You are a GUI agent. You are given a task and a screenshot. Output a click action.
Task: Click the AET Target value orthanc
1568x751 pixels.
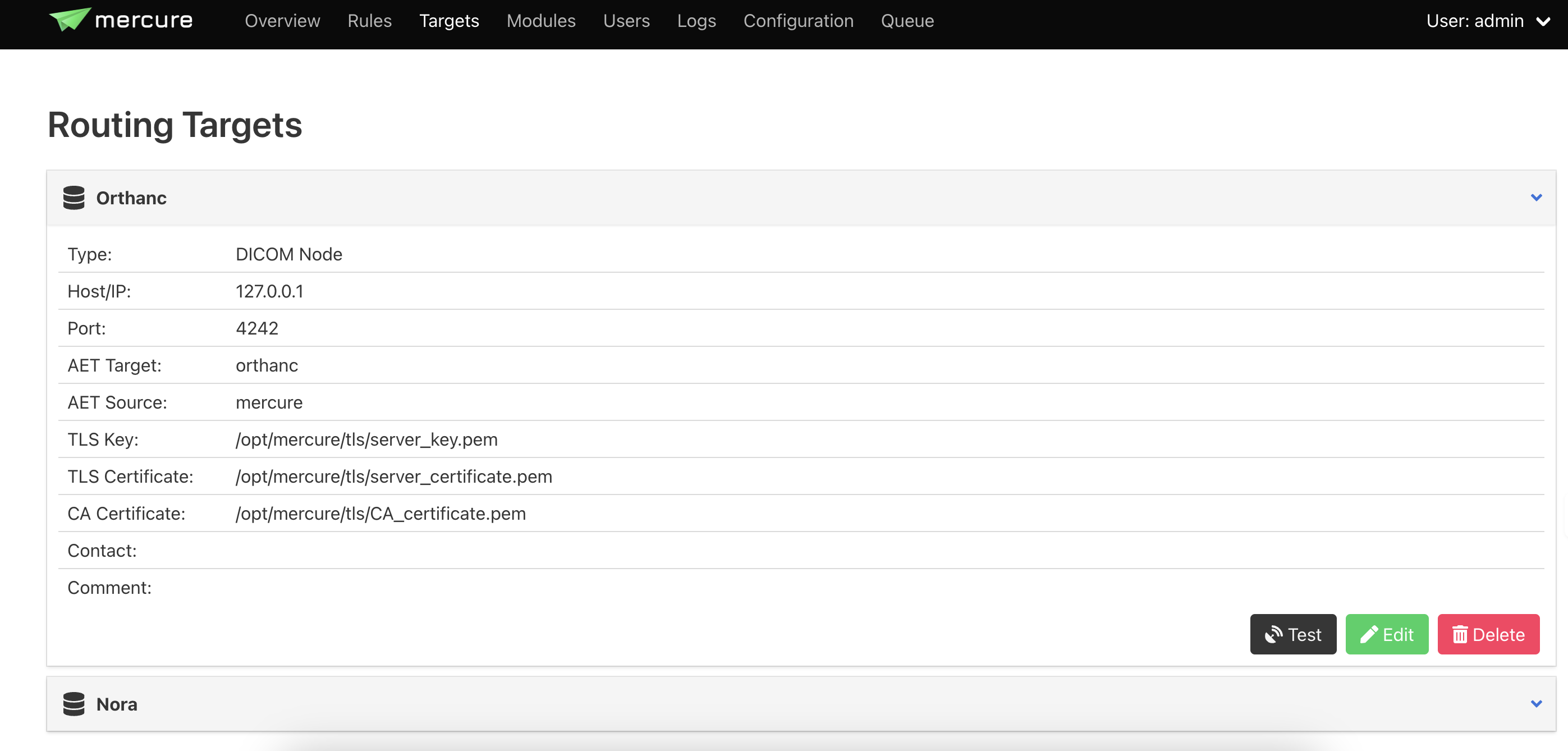click(x=267, y=365)
